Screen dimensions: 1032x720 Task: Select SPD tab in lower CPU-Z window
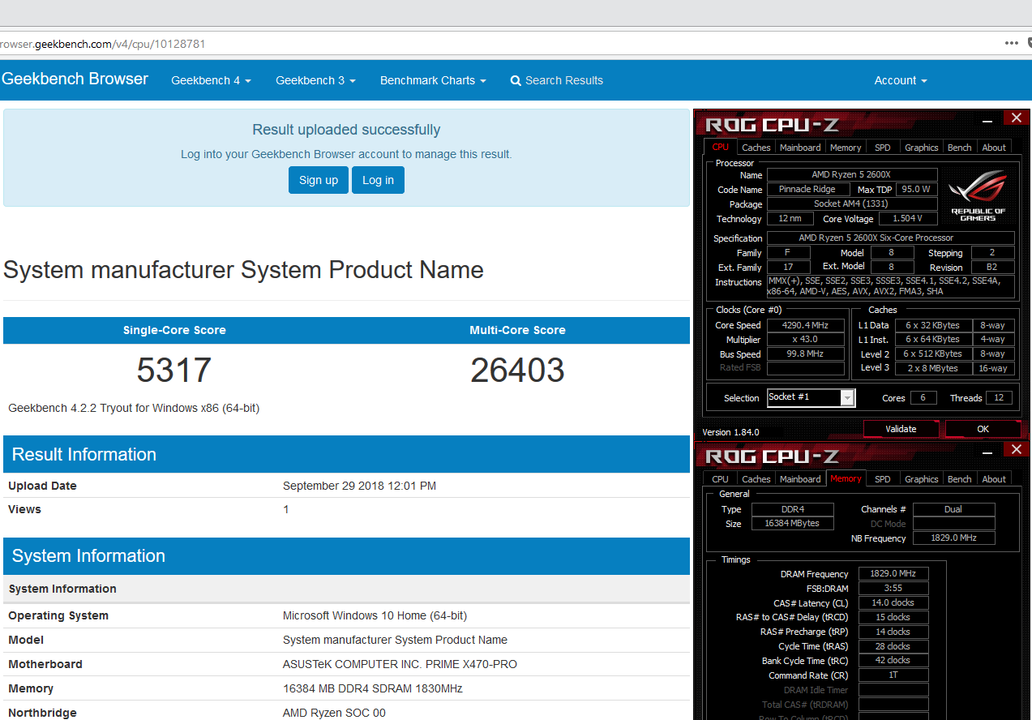883,480
